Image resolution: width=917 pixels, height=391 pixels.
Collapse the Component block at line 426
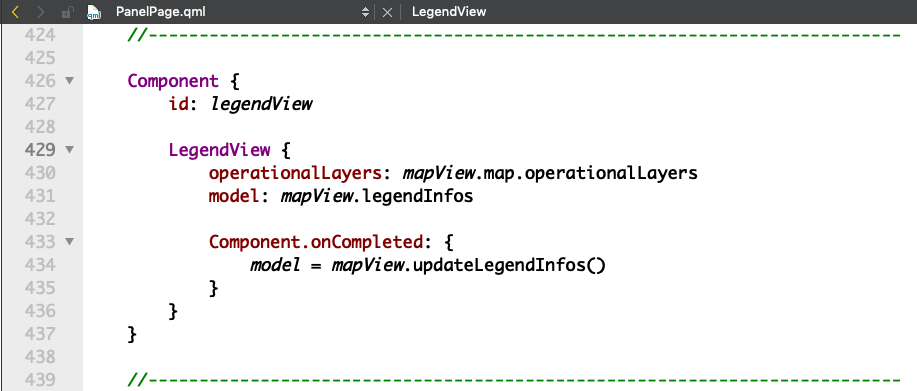coord(70,81)
